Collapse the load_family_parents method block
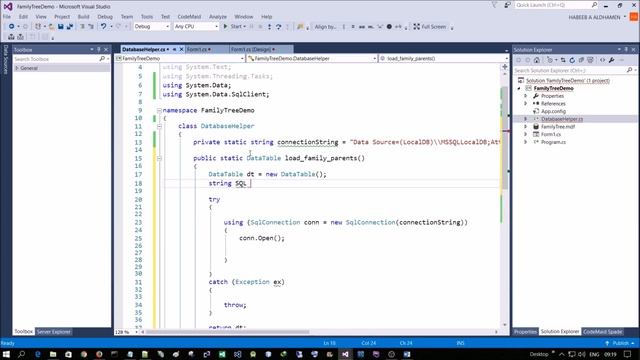 click(x=159, y=158)
